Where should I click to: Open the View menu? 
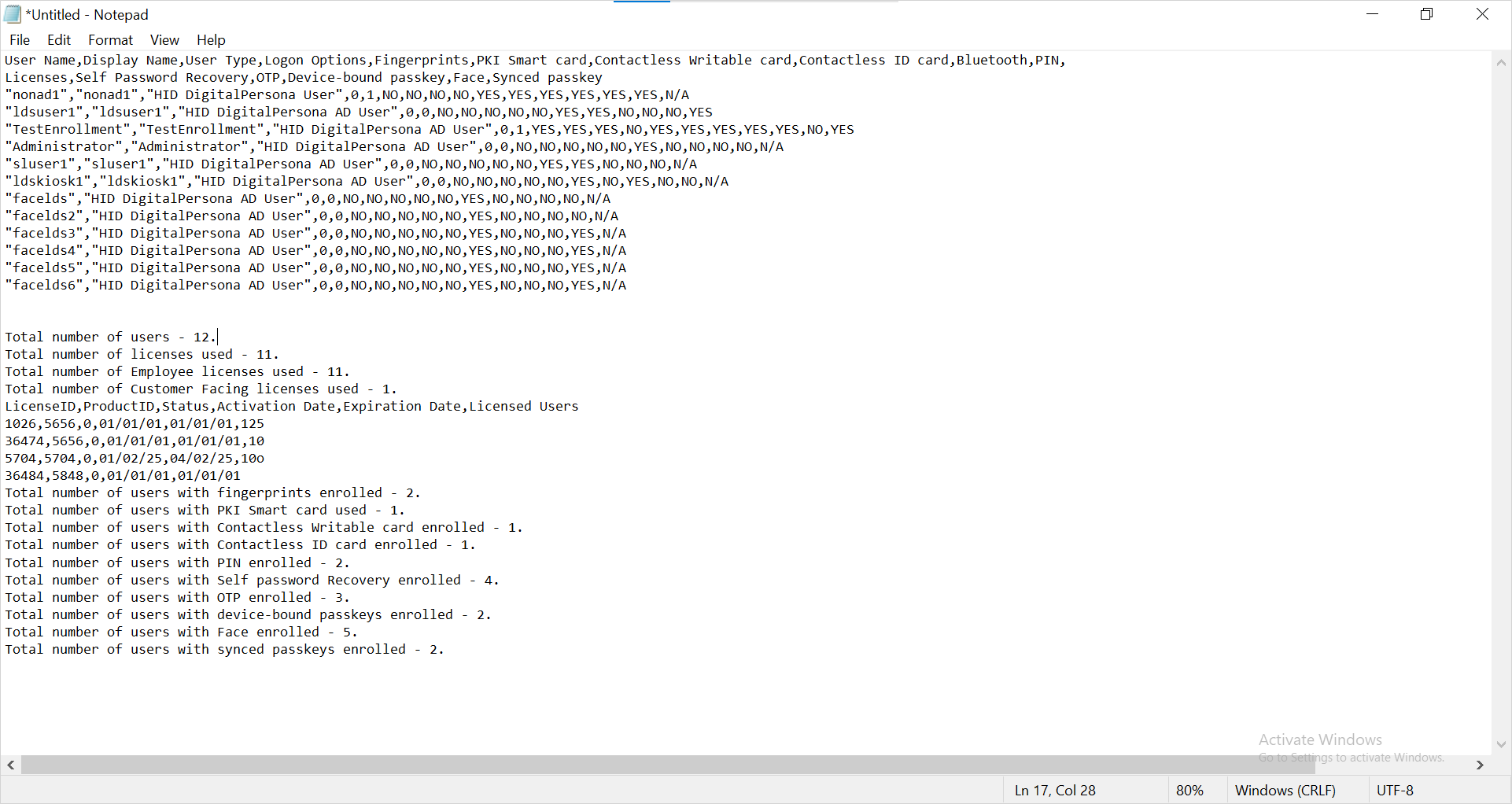click(164, 40)
